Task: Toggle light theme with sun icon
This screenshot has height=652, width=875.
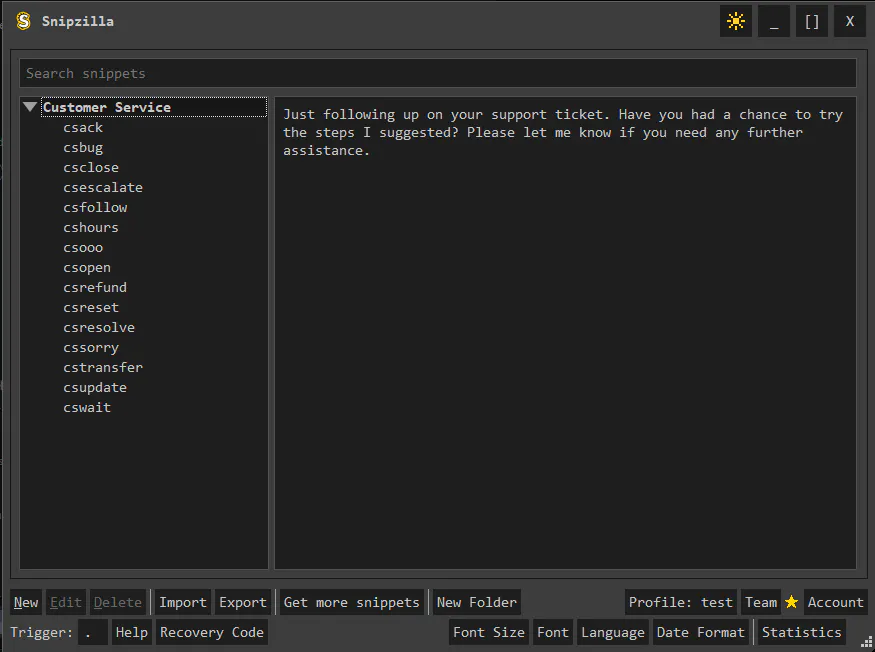Action: 735,21
